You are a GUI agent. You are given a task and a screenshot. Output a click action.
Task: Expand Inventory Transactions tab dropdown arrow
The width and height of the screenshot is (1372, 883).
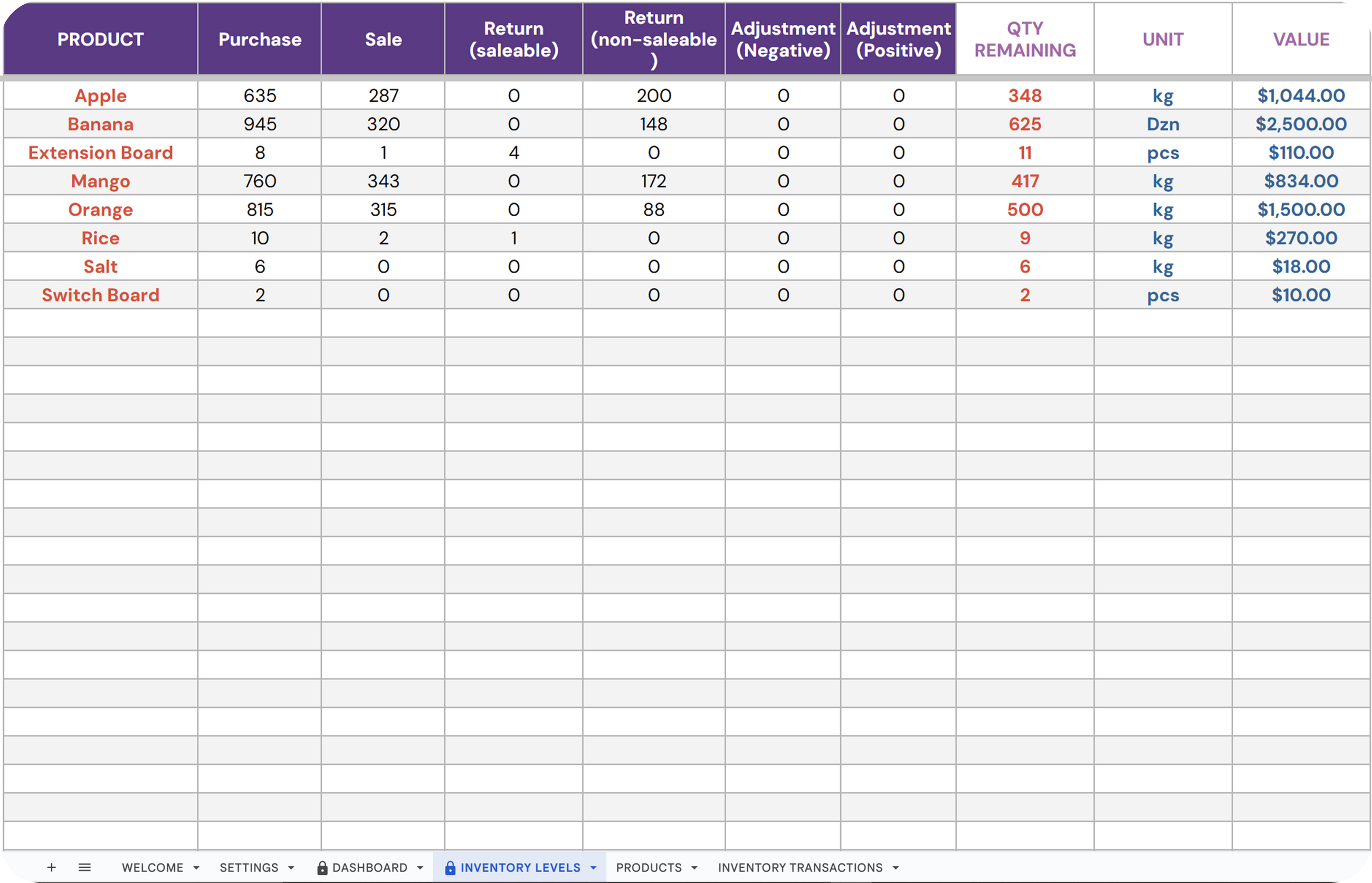point(895,868)
